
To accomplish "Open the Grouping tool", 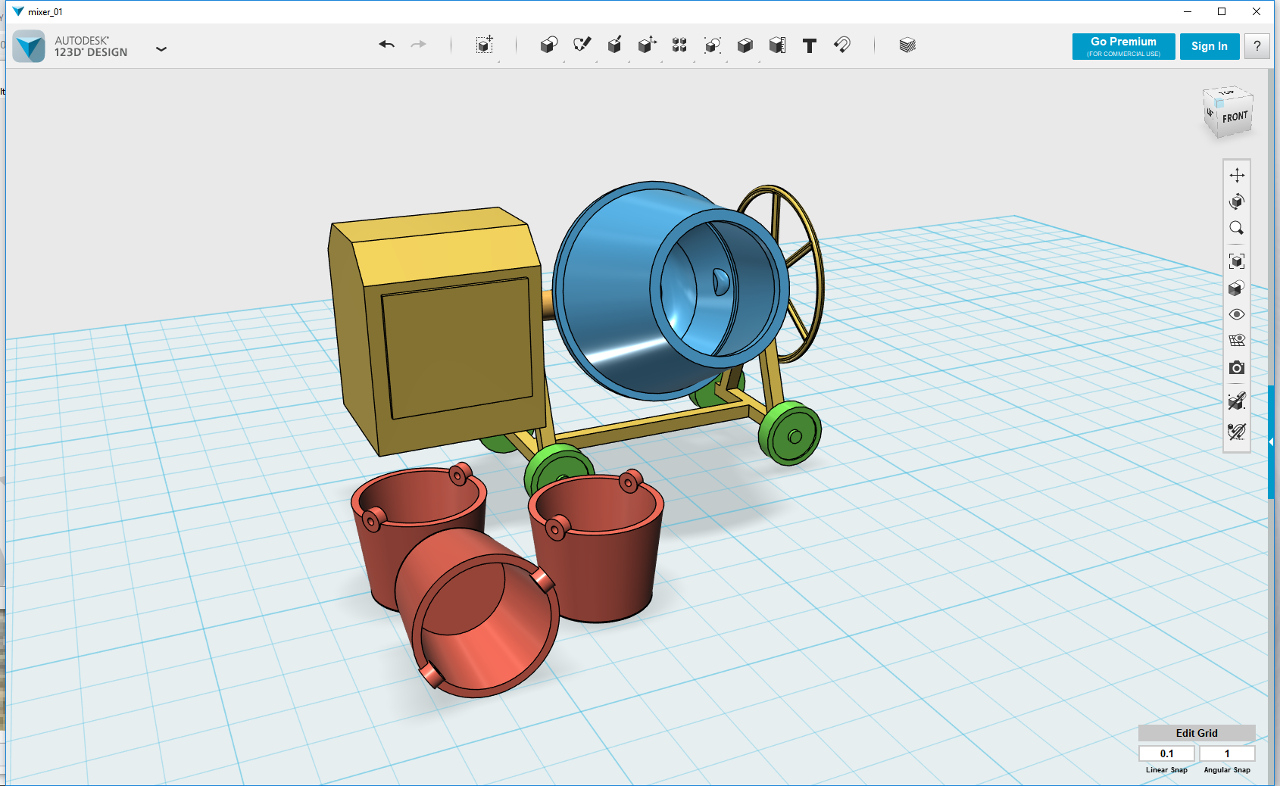I will pyautogui.click(x=712, y=45).
